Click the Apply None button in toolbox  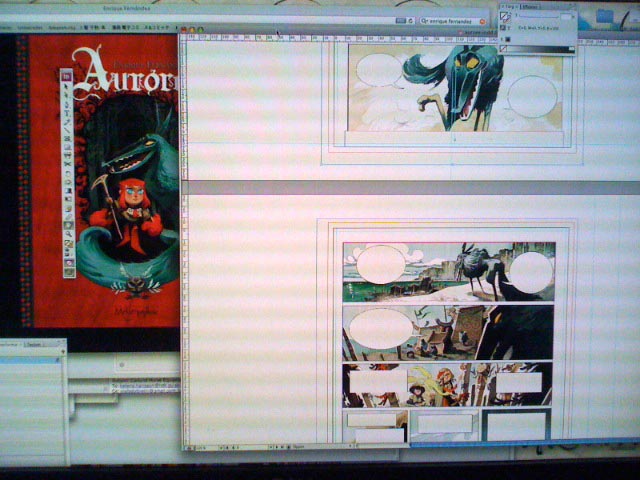[x=69, y=262]
